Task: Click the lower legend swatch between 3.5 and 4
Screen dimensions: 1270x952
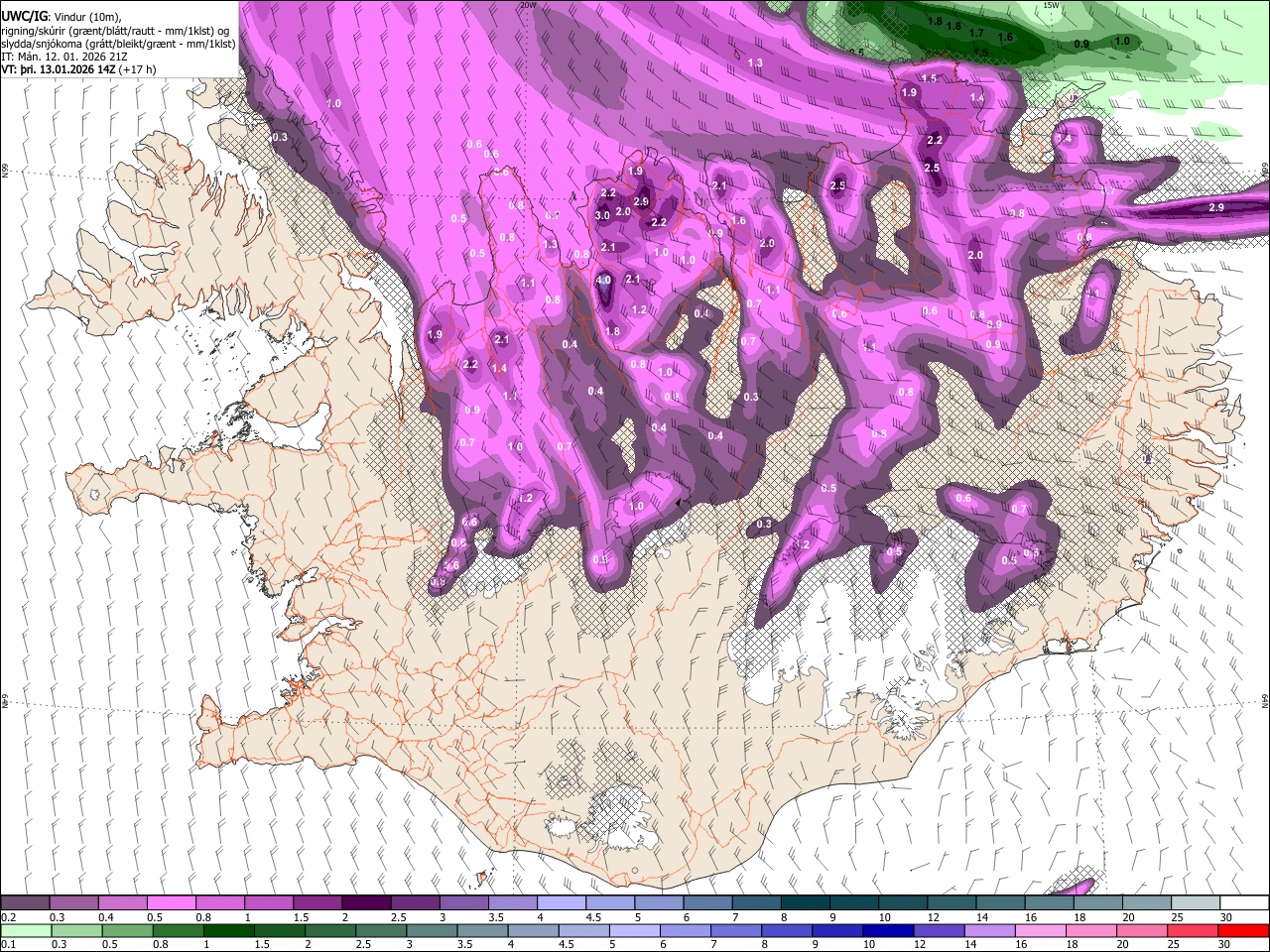Action: point(481,930)
